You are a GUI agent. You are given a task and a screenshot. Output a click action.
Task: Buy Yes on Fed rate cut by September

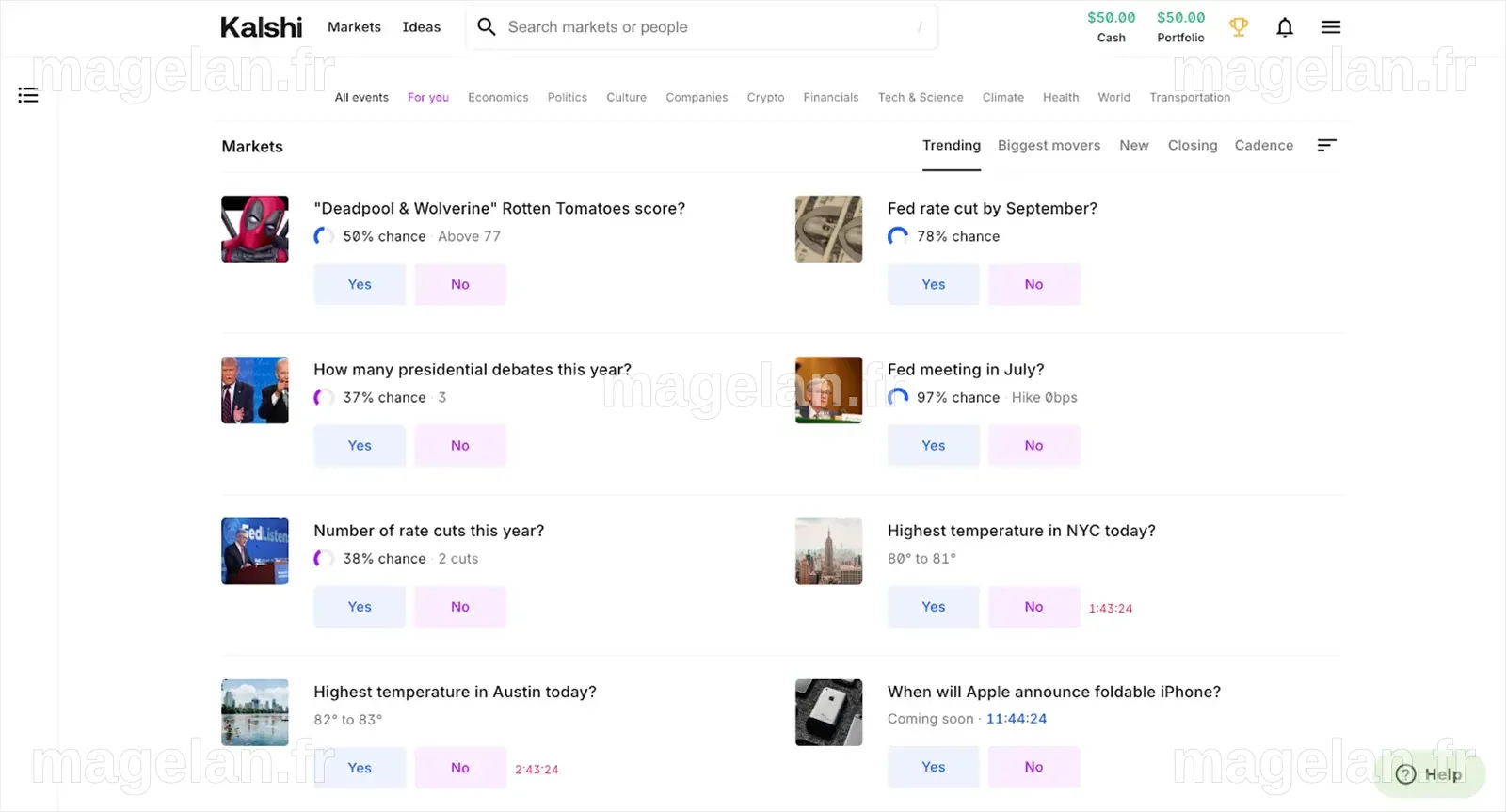coord(934,284)
